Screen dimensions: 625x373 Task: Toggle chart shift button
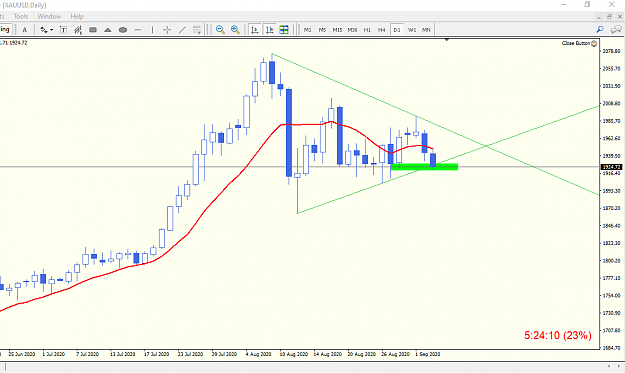point(269,30)
